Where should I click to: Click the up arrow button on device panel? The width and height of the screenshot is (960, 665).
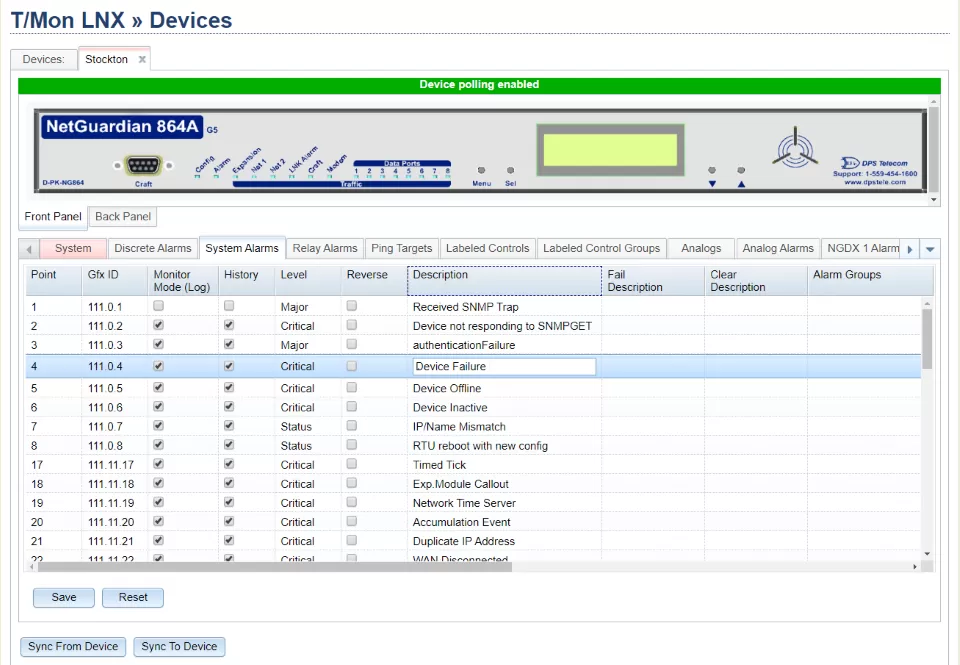(741, 184)
